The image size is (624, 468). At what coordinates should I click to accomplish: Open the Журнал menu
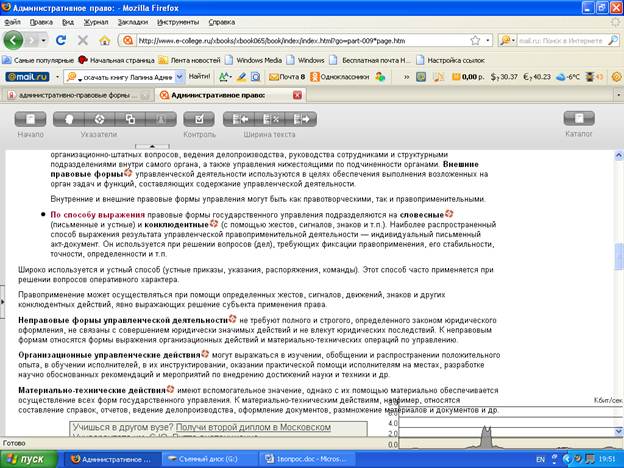(96, 22)
